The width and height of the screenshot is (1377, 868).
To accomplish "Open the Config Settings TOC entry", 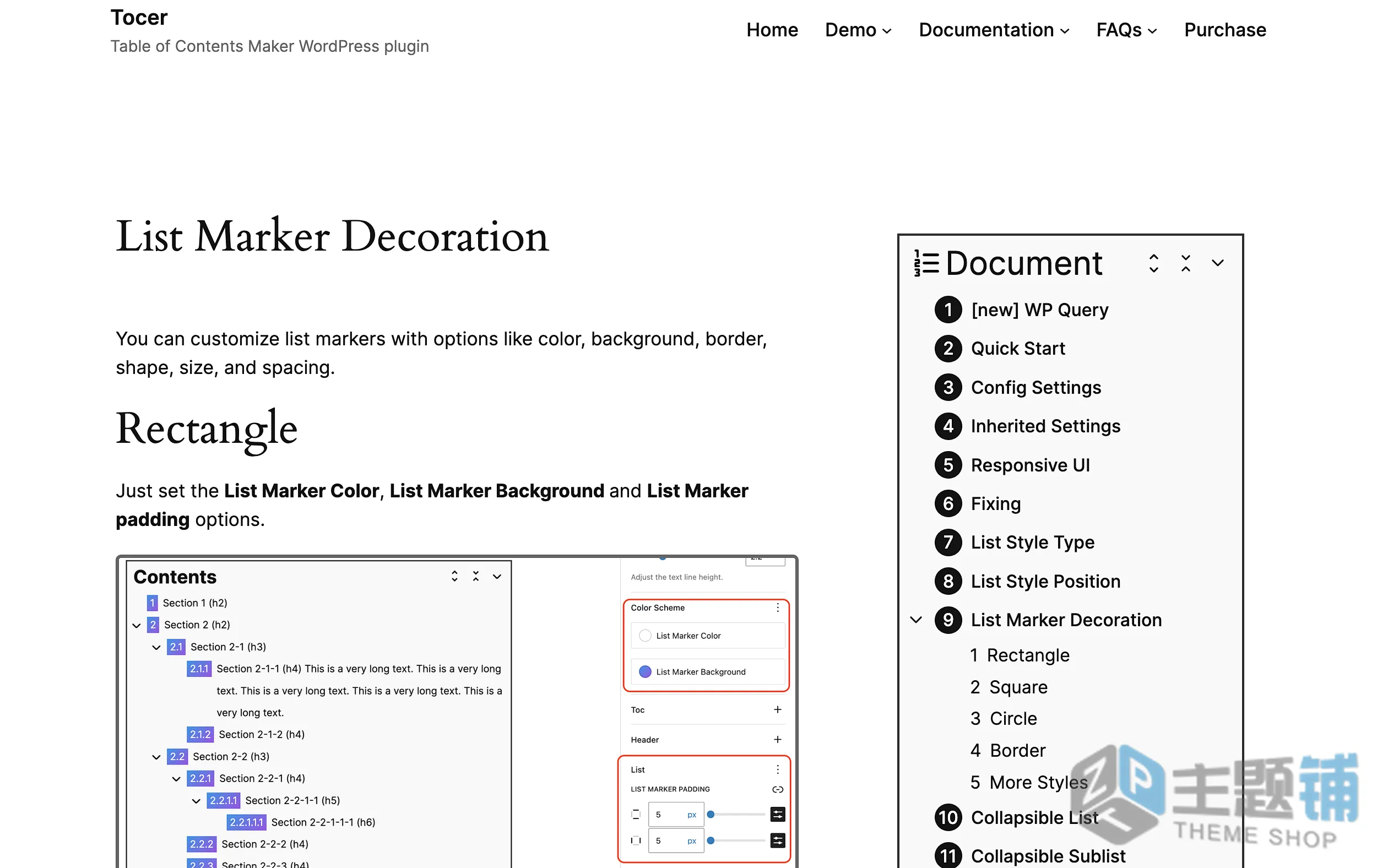I will (x=1036, y=387).
